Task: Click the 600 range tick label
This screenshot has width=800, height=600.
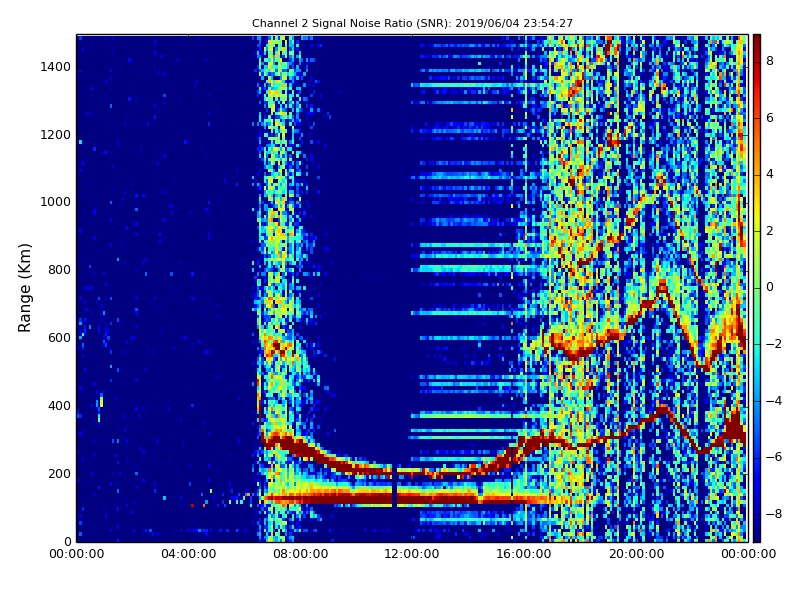Action: point(60,338)
